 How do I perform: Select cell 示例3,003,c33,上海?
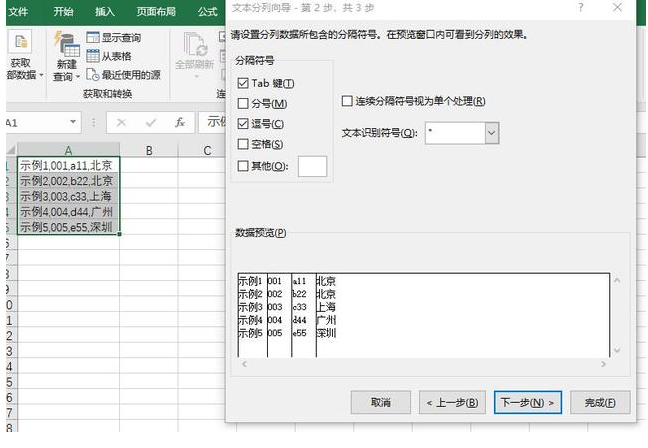[68, 196]
